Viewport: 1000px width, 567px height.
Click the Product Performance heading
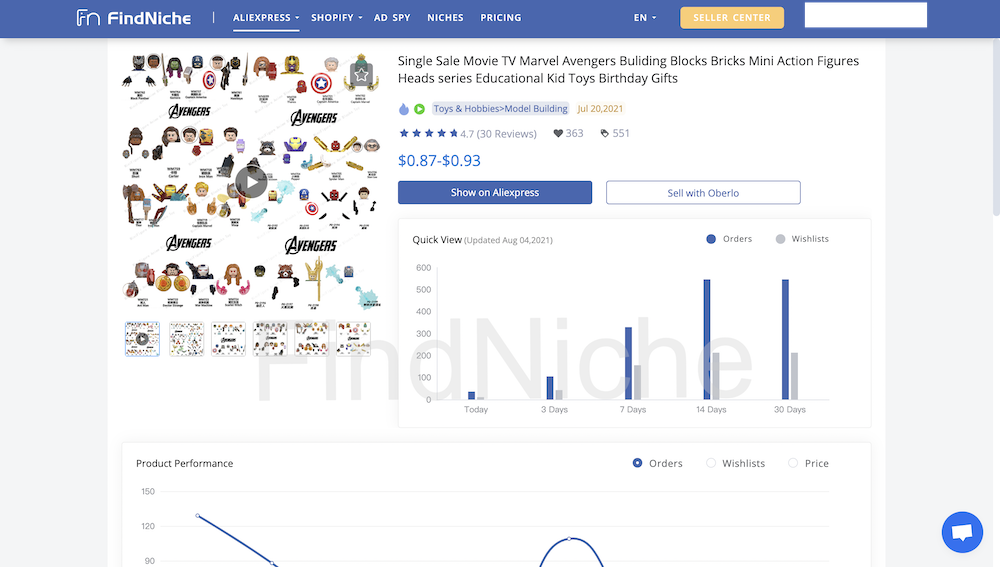[184, 463]
